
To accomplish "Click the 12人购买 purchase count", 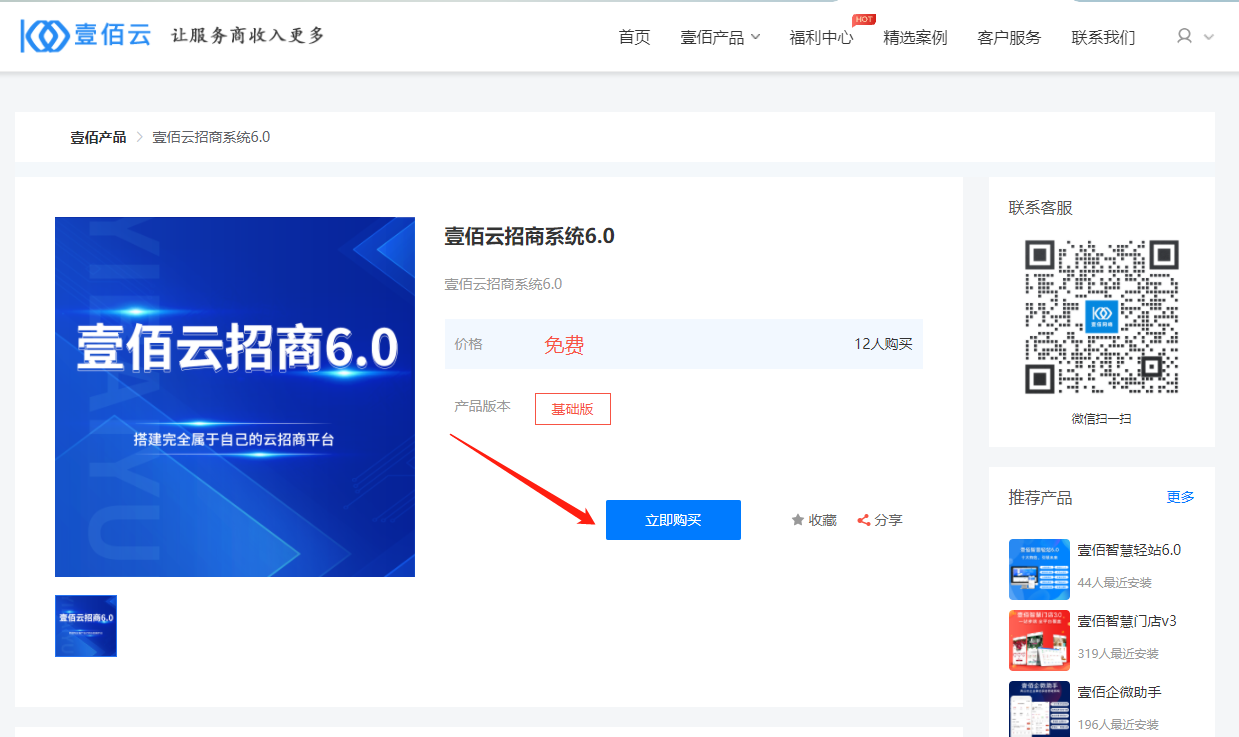I will click(x=883, y=344).
